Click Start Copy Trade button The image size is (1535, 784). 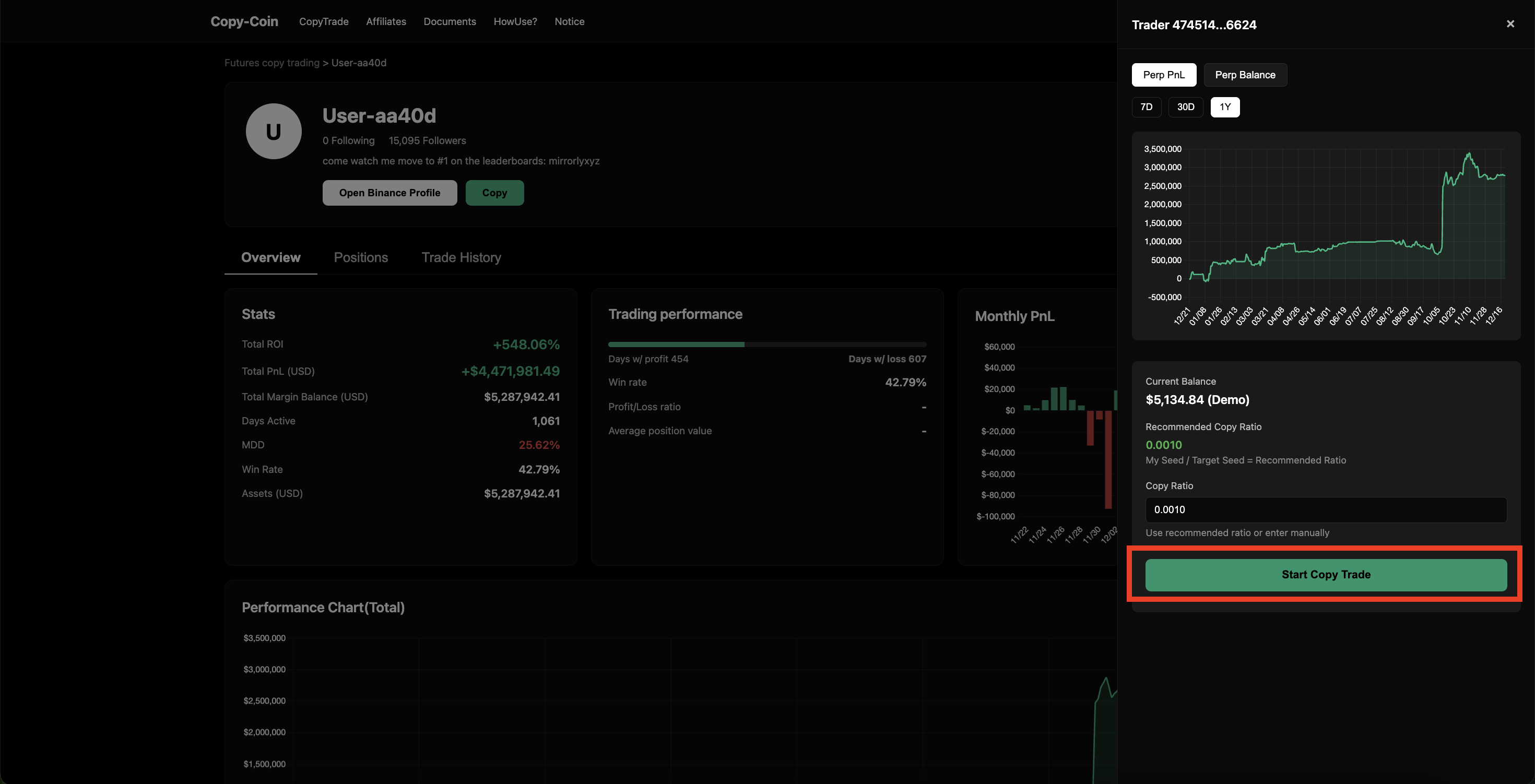click(1326, 575)
